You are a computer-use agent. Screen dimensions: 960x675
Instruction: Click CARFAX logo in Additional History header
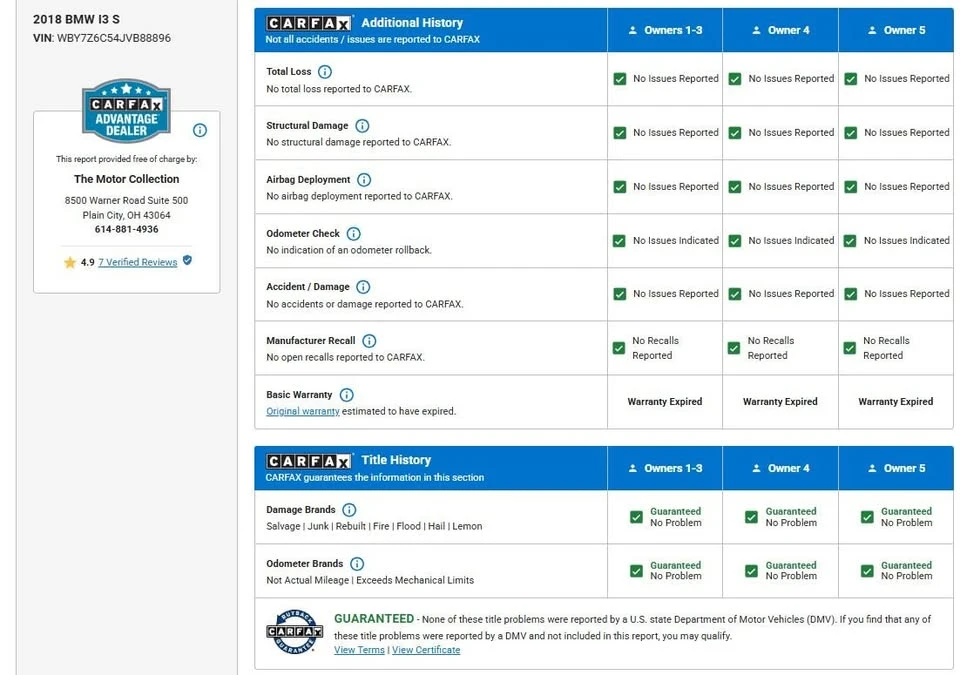[309, 23]
